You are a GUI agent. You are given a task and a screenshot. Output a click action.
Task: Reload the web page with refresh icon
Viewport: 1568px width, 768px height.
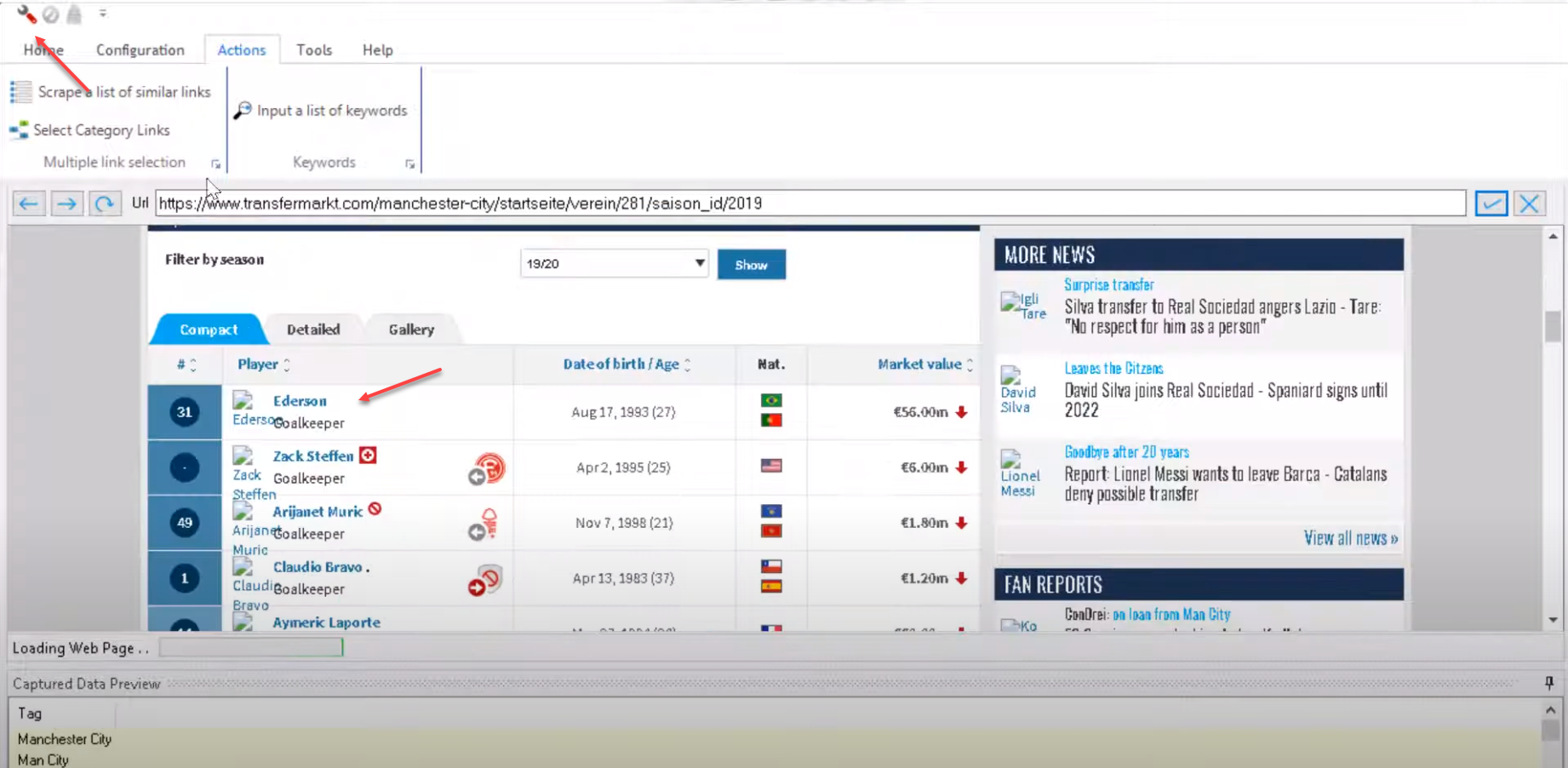point(105,203)
